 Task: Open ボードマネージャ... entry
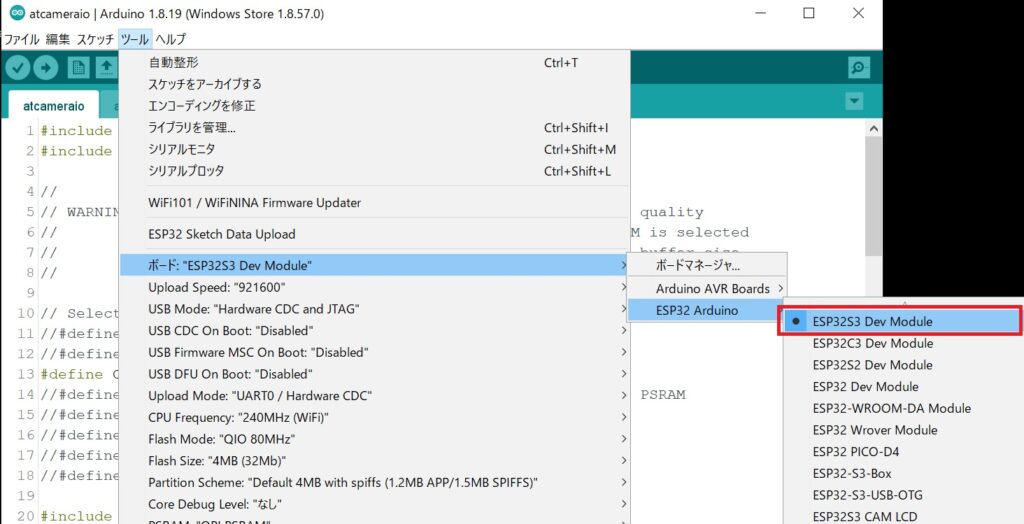pos(707,267)
